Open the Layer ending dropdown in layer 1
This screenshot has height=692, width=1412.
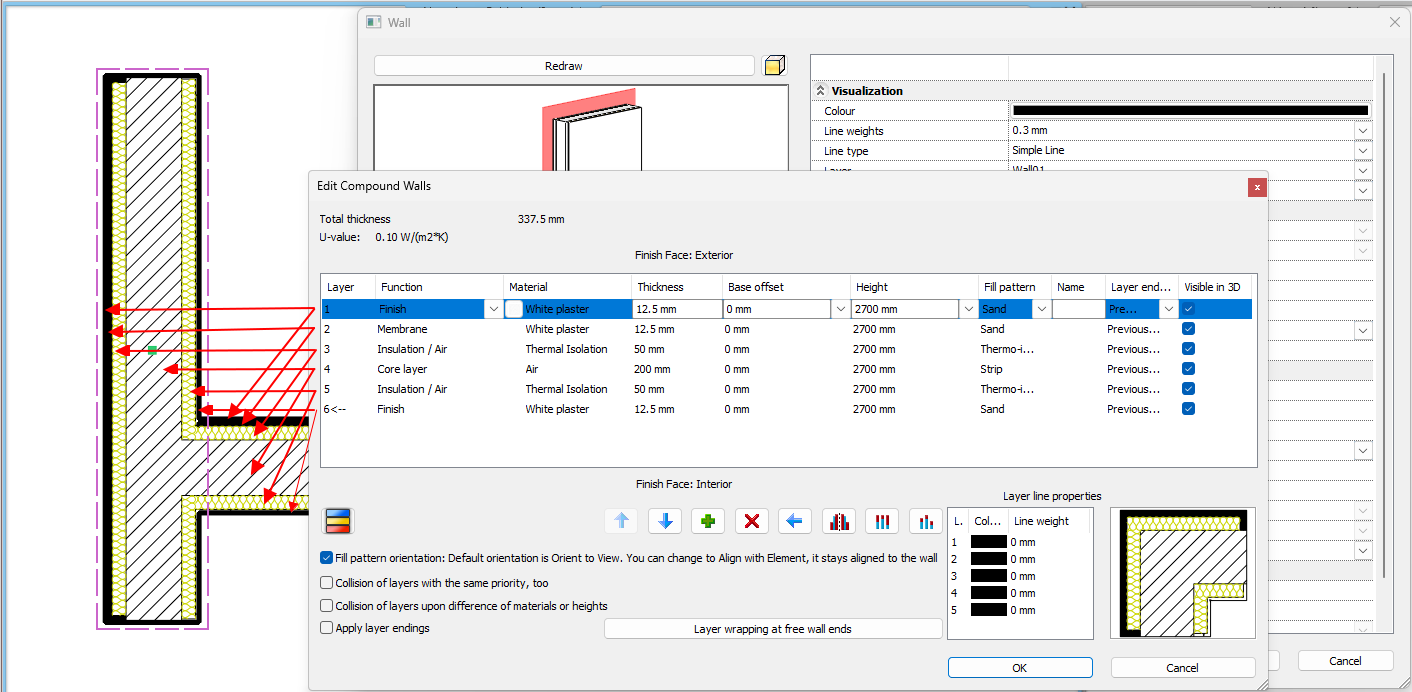1168,310
